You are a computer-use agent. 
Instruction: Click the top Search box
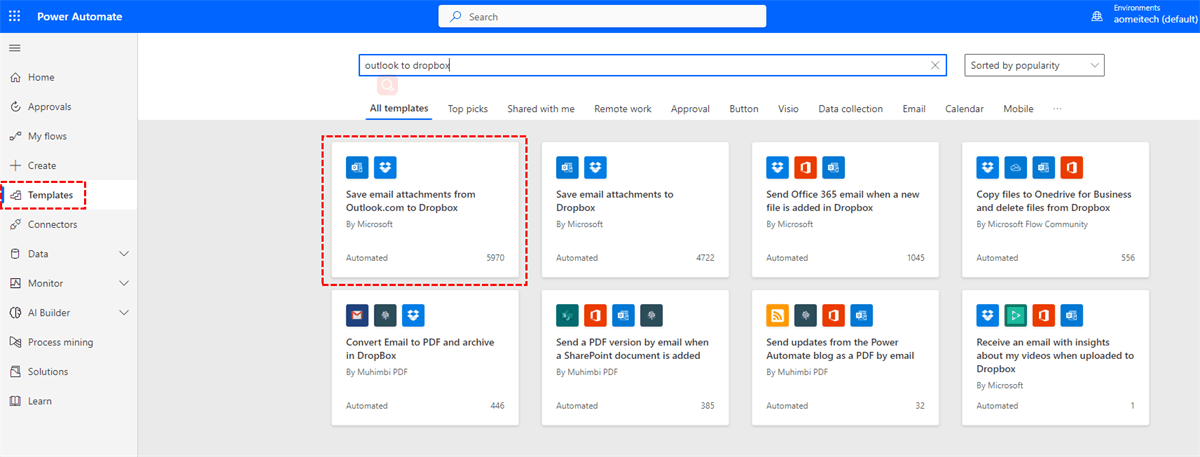(602, 17)
